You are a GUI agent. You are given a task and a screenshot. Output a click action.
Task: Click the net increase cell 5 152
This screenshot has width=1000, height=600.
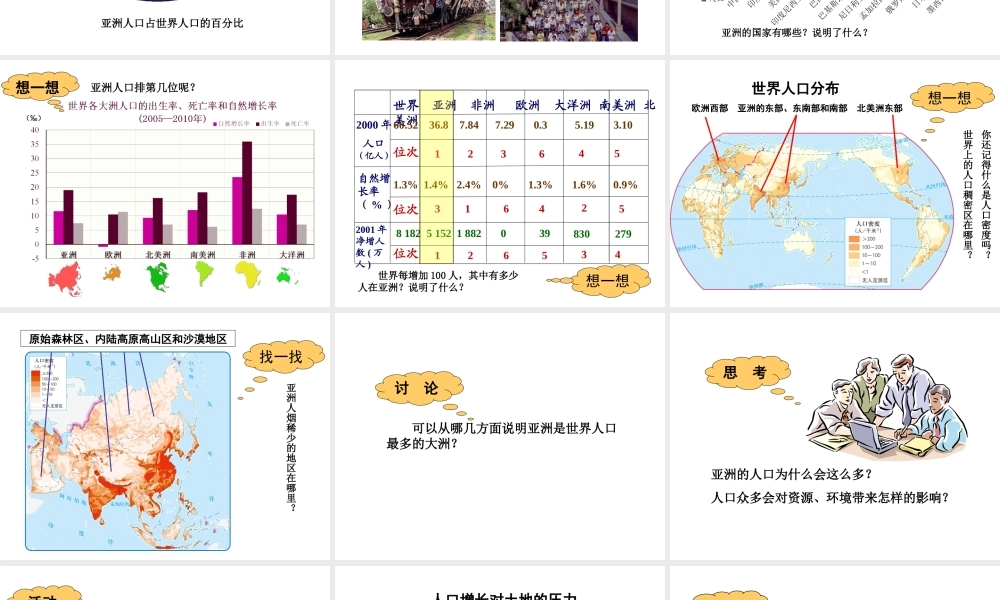click(x=438, y=233)
